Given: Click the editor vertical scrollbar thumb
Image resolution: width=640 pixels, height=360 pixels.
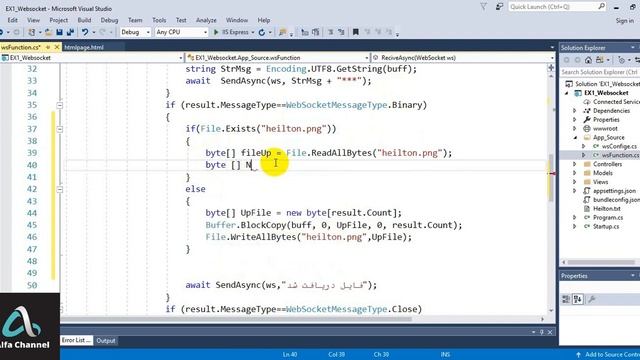Looking at the screenshot, I should click(551, 178).
